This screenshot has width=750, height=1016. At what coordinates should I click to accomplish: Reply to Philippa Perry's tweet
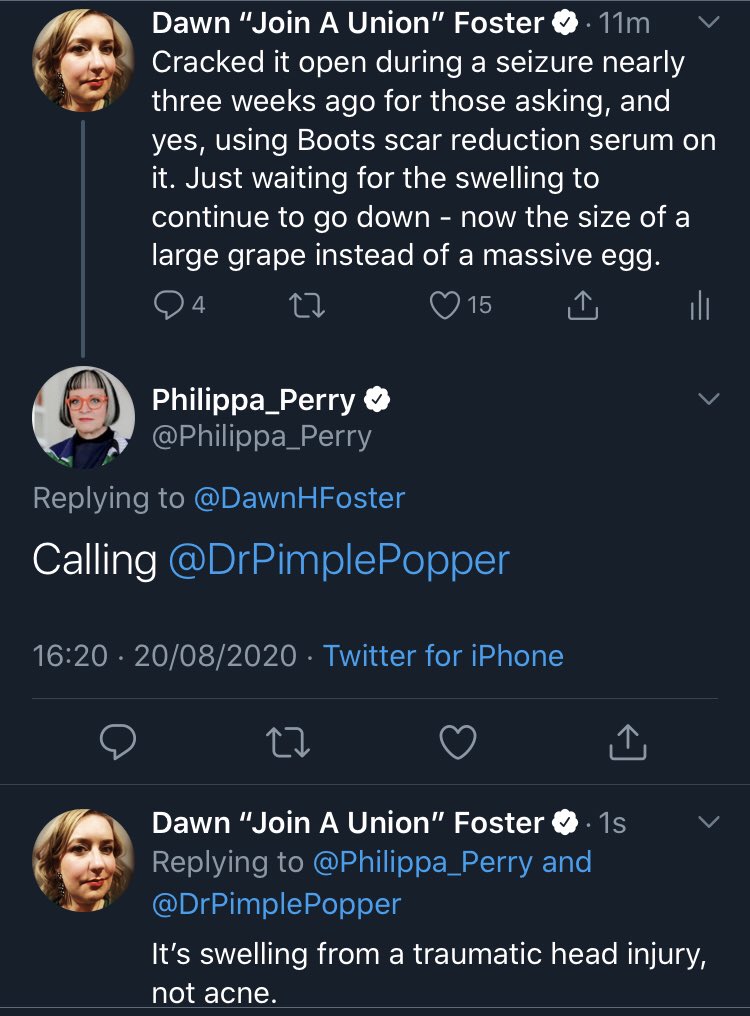click(x=119, y=741)
